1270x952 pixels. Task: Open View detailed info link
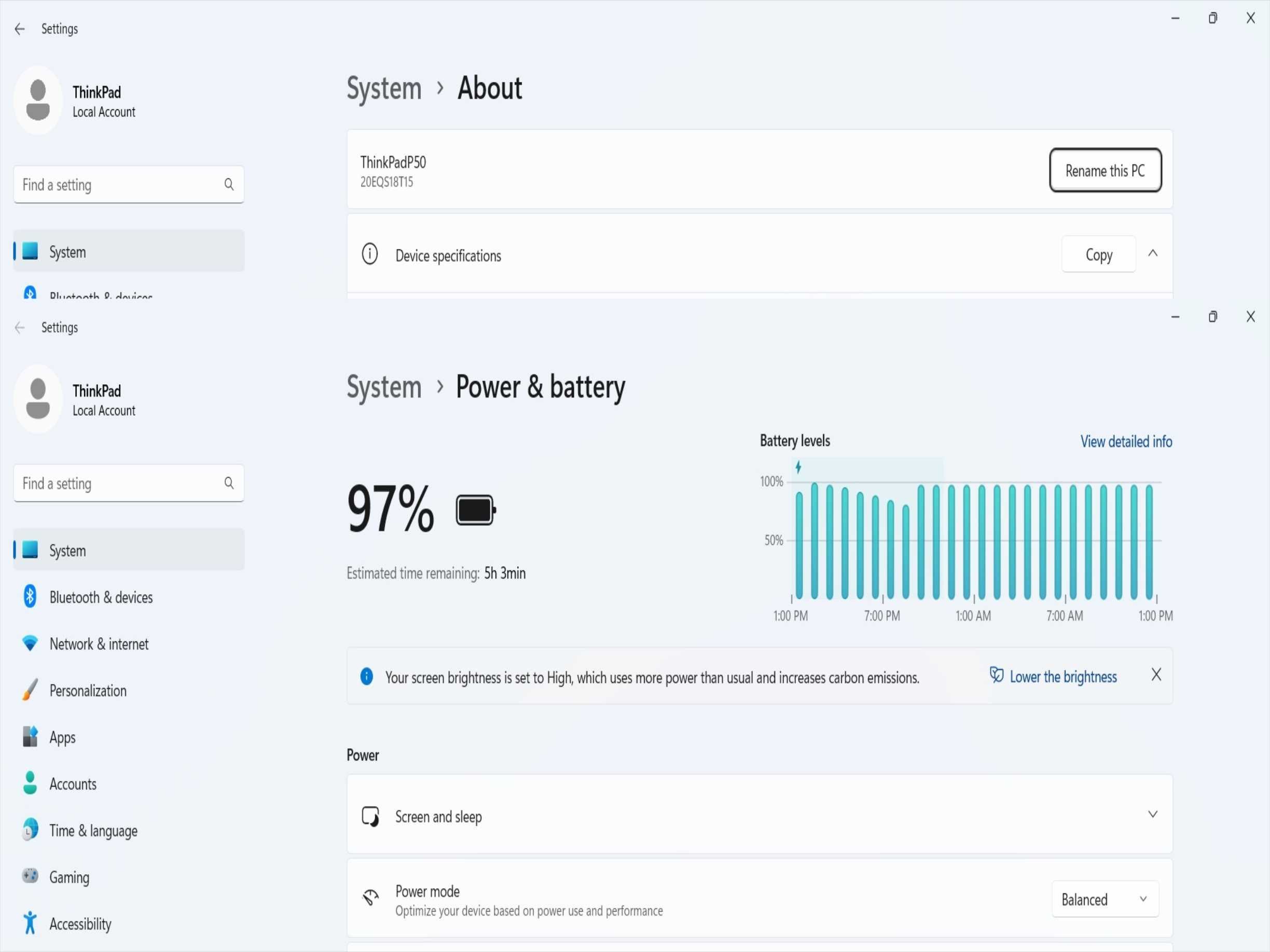(x=1126, y=441)
